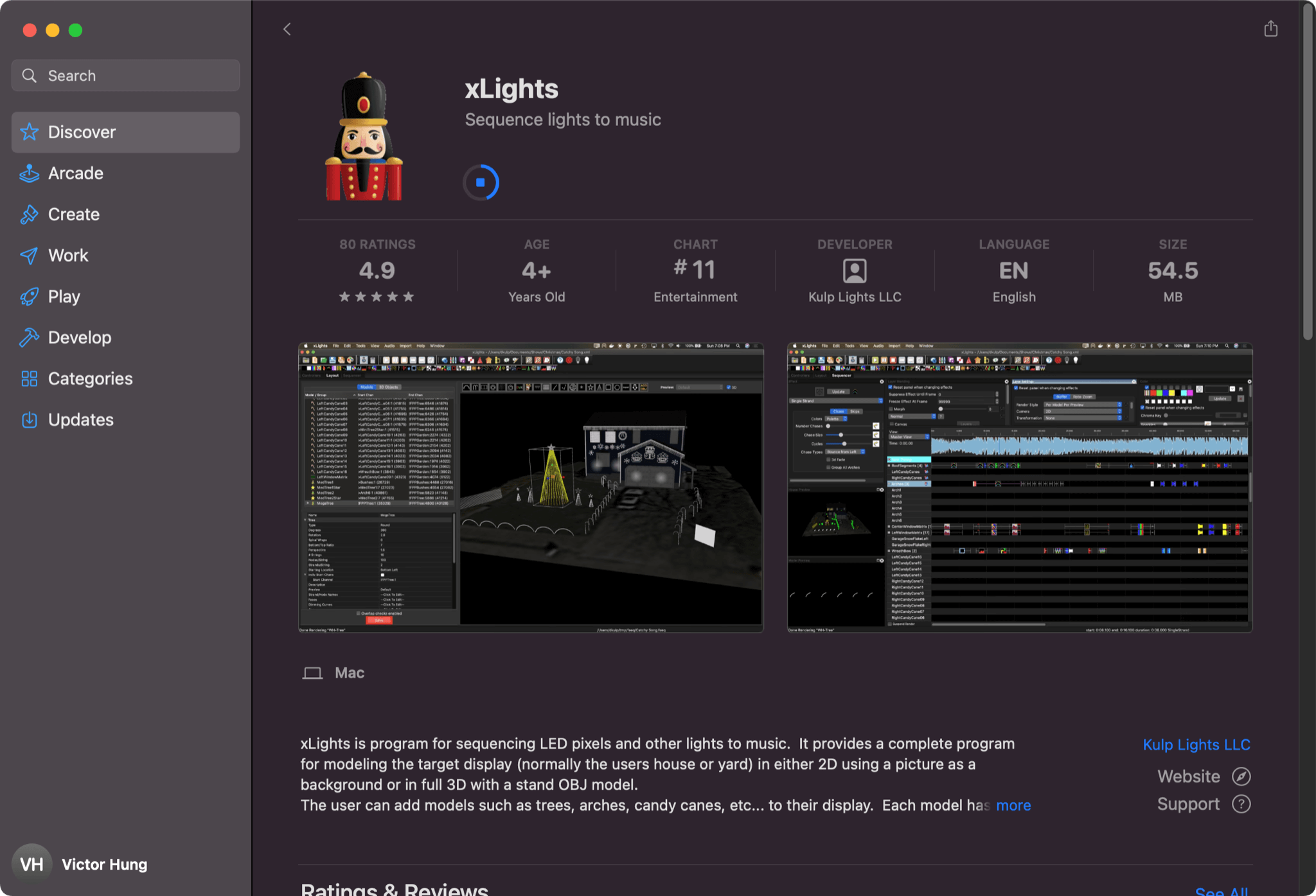Stop the xLights download in progress
The height and width of the screenshot is (896, 1316).
(x=481, y=183)
